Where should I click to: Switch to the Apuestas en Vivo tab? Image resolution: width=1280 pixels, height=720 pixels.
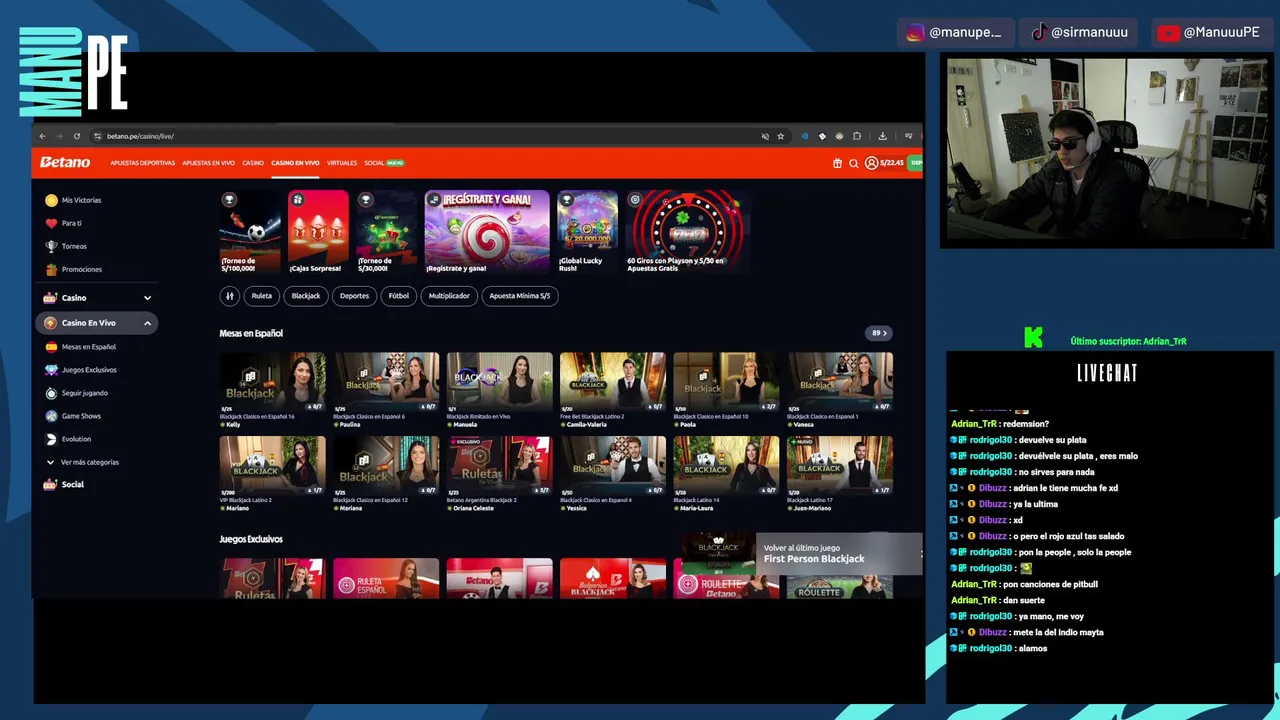208,163
